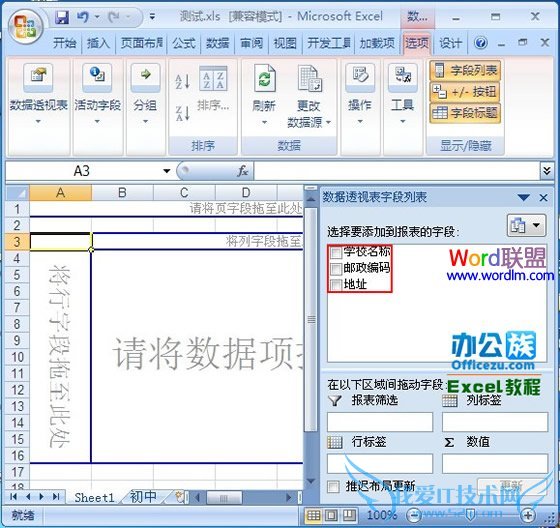Sort ascending A to Z
560x528 pixels.
click(x=182, y=82)
